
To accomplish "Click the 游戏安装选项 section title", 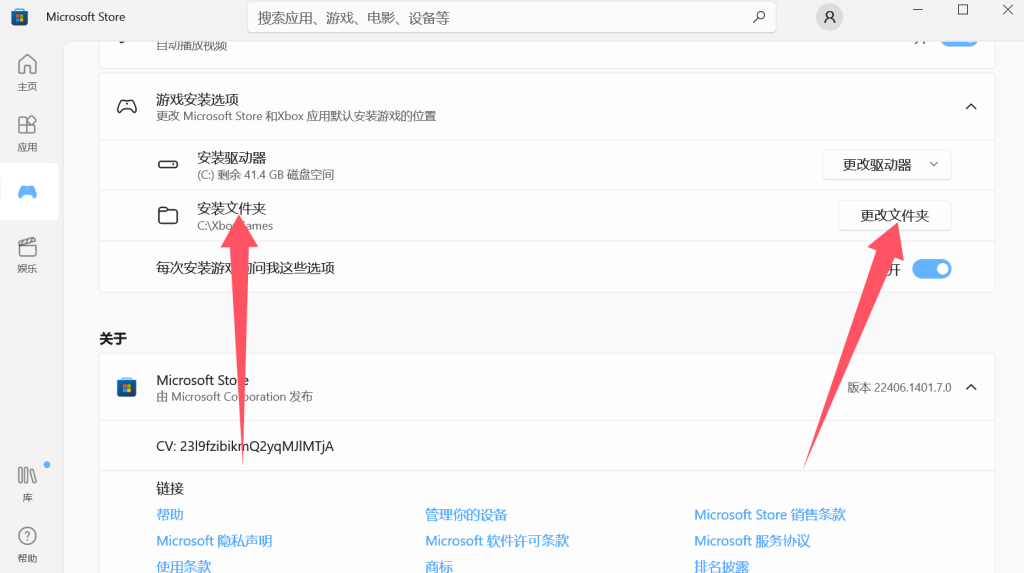I will (197, 99).
